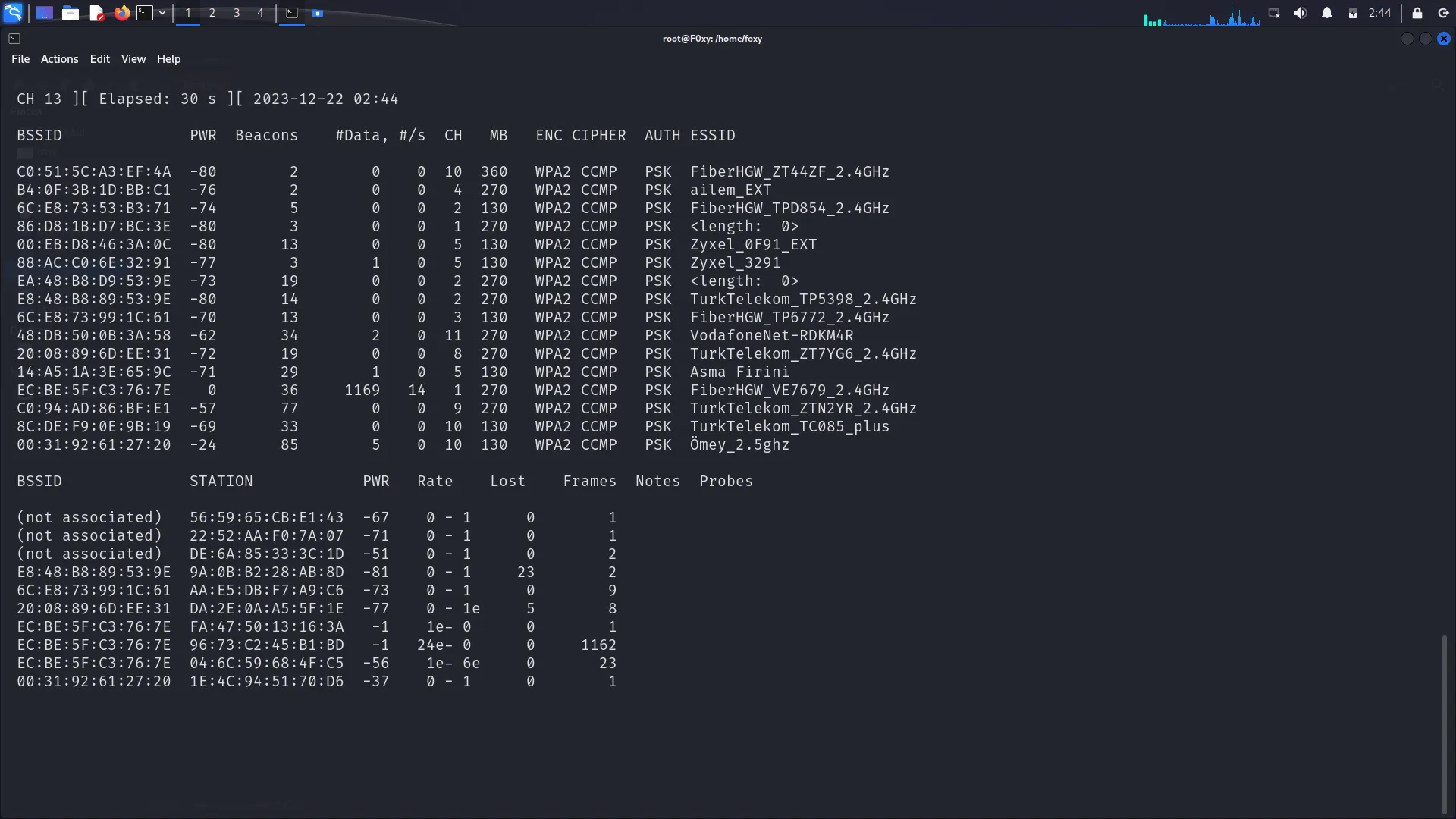The image size is (1456, 819).
Task: Click the timestamp 2023-12-22 02:44
Action: 326,99
